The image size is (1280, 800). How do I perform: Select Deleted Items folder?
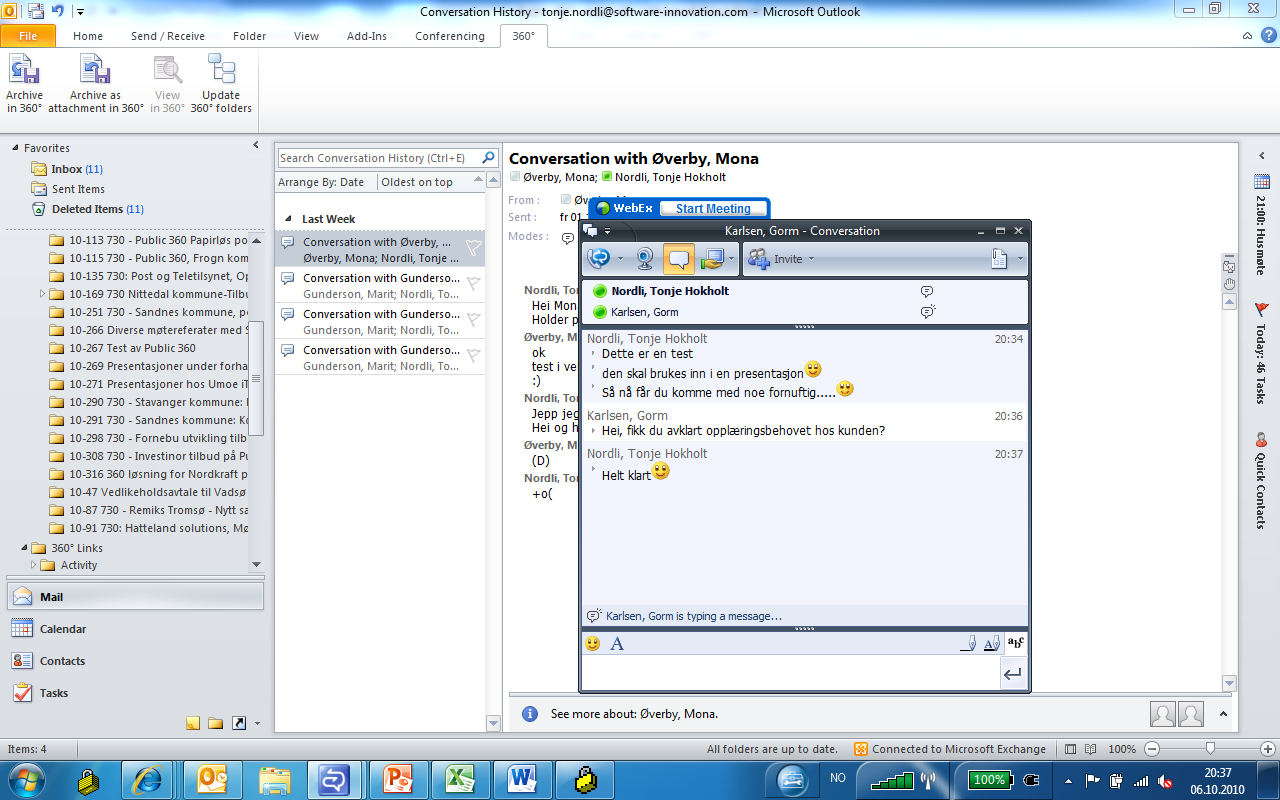pyautogui.click(x=87, y=209)
